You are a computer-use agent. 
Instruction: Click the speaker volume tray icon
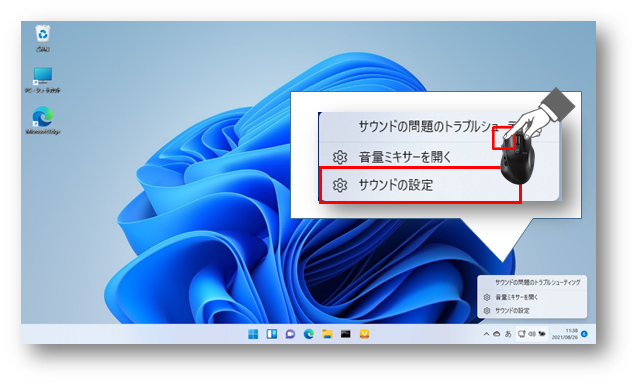pyautogui.click(x=532, y=334)
